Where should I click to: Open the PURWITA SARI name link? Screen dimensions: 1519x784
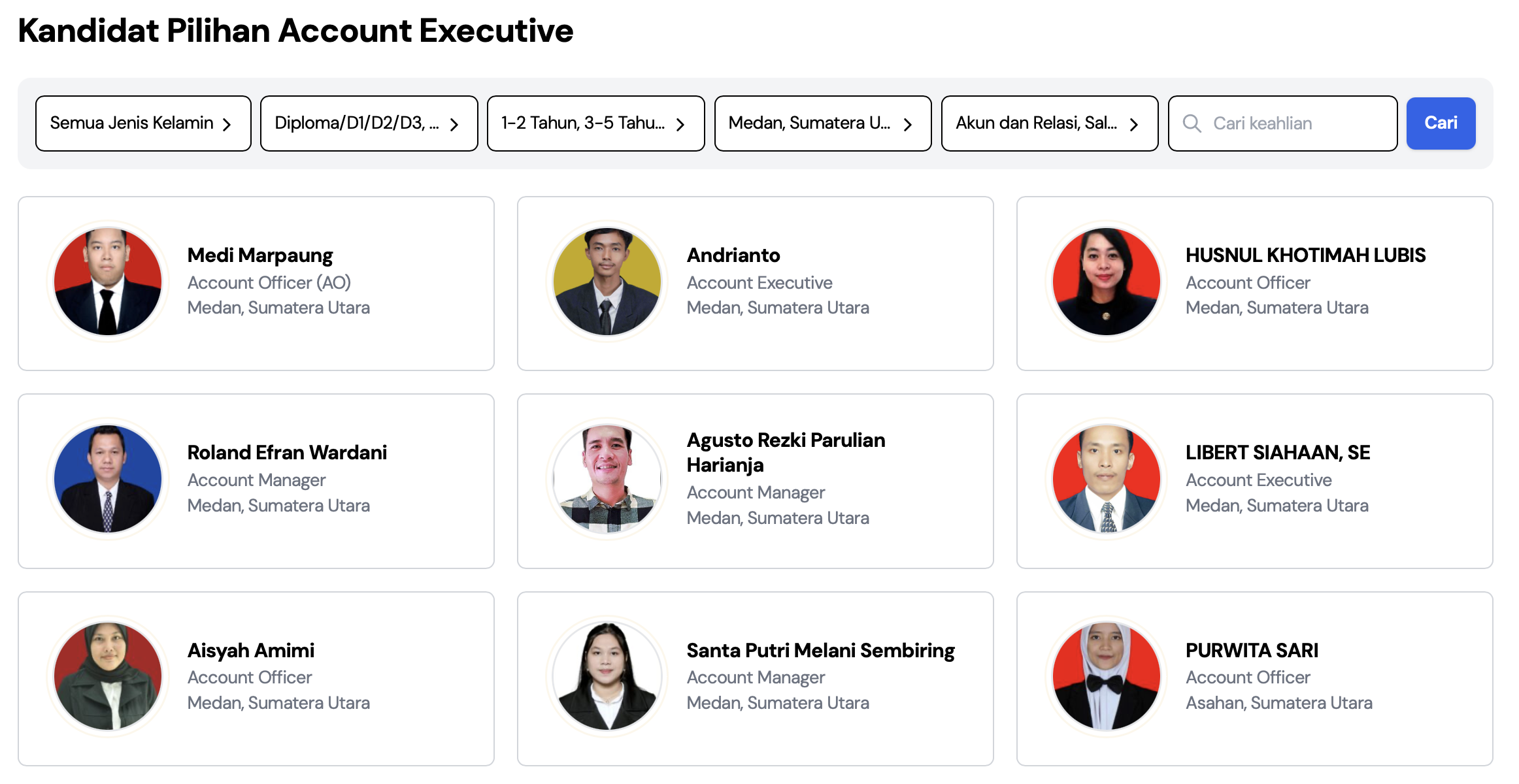(x=1252, y=650)
